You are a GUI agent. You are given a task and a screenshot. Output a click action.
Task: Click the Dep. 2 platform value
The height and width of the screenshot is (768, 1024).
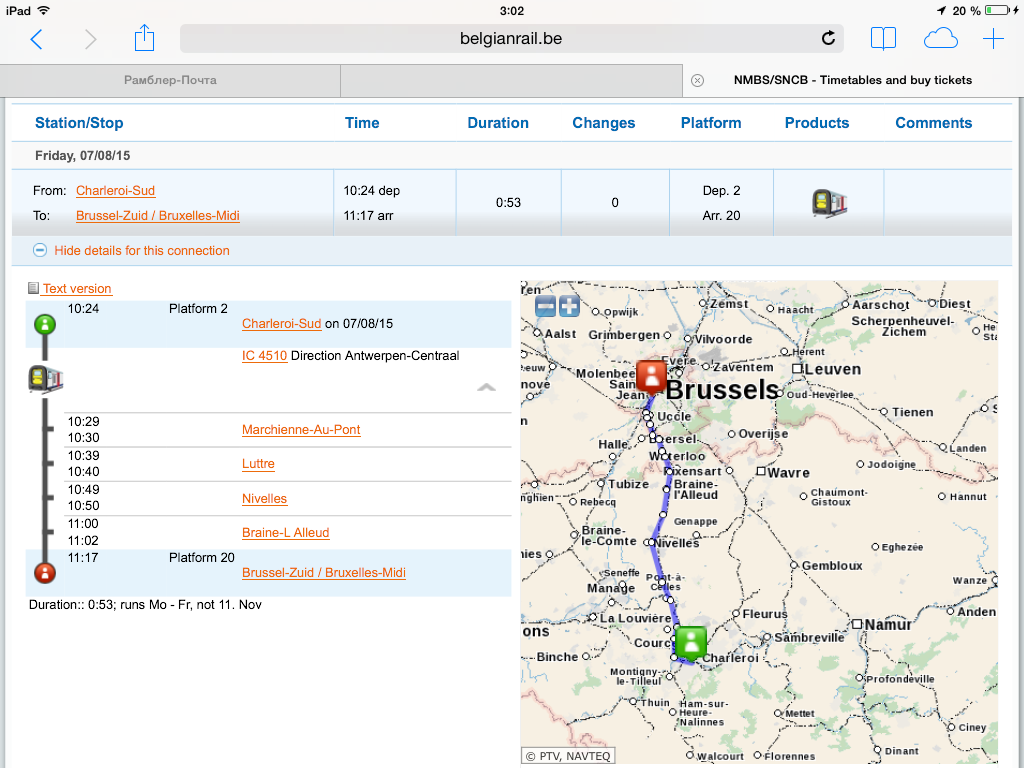tap(722, 191)
